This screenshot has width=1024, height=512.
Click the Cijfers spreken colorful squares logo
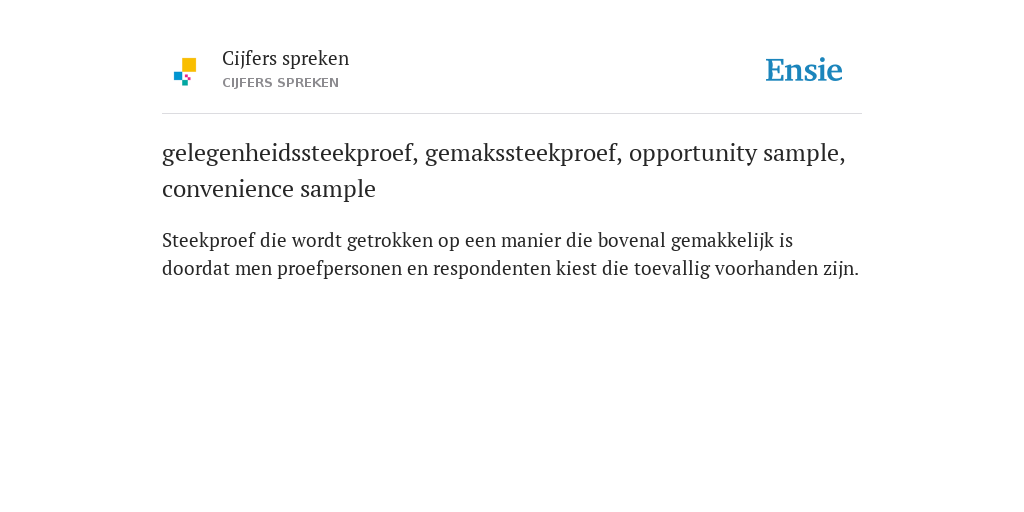click(x=185, y=72)
